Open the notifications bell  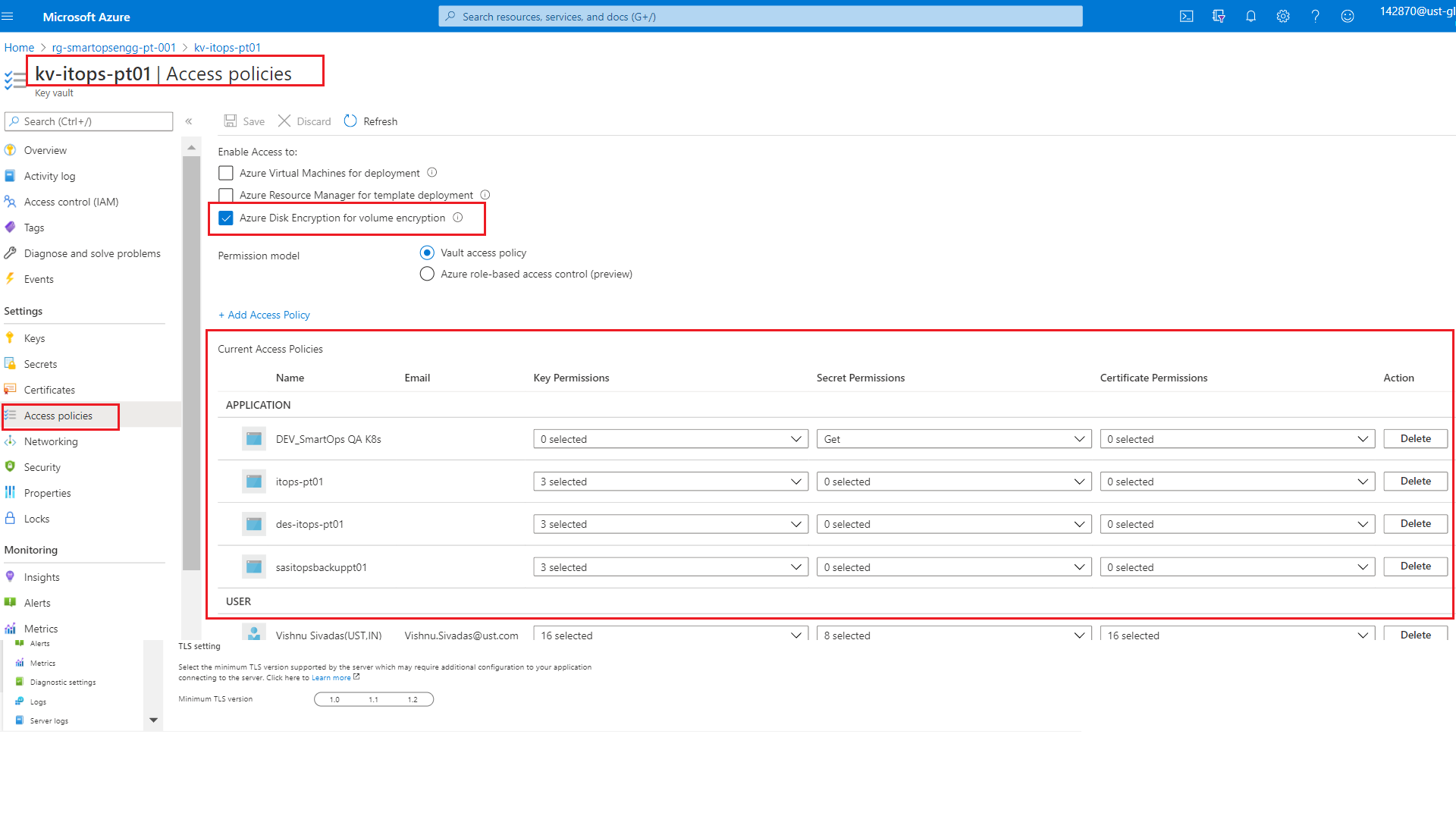coord(1251,17)
